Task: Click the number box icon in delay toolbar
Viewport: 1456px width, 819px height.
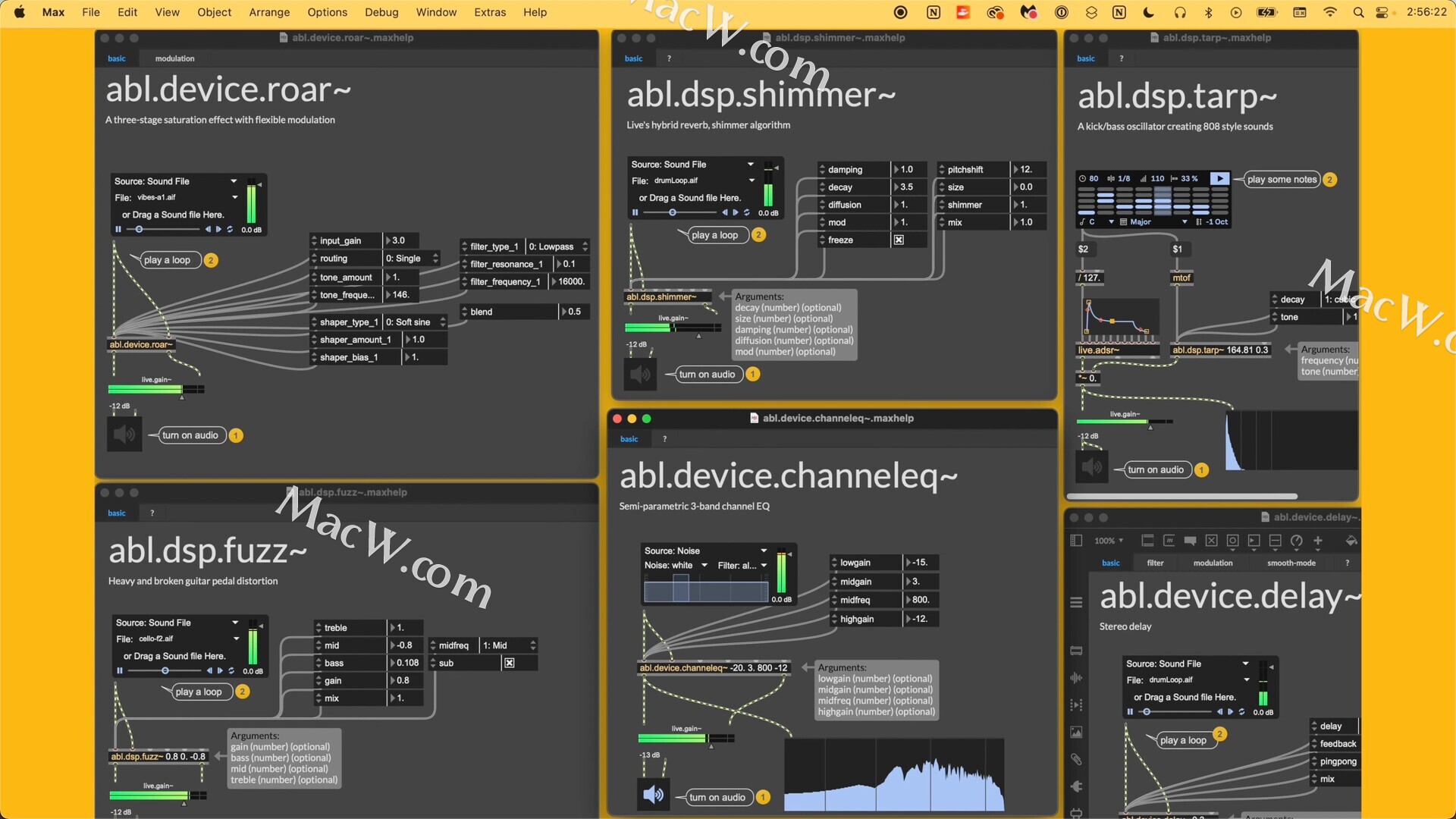Action: coord(1254,541)
